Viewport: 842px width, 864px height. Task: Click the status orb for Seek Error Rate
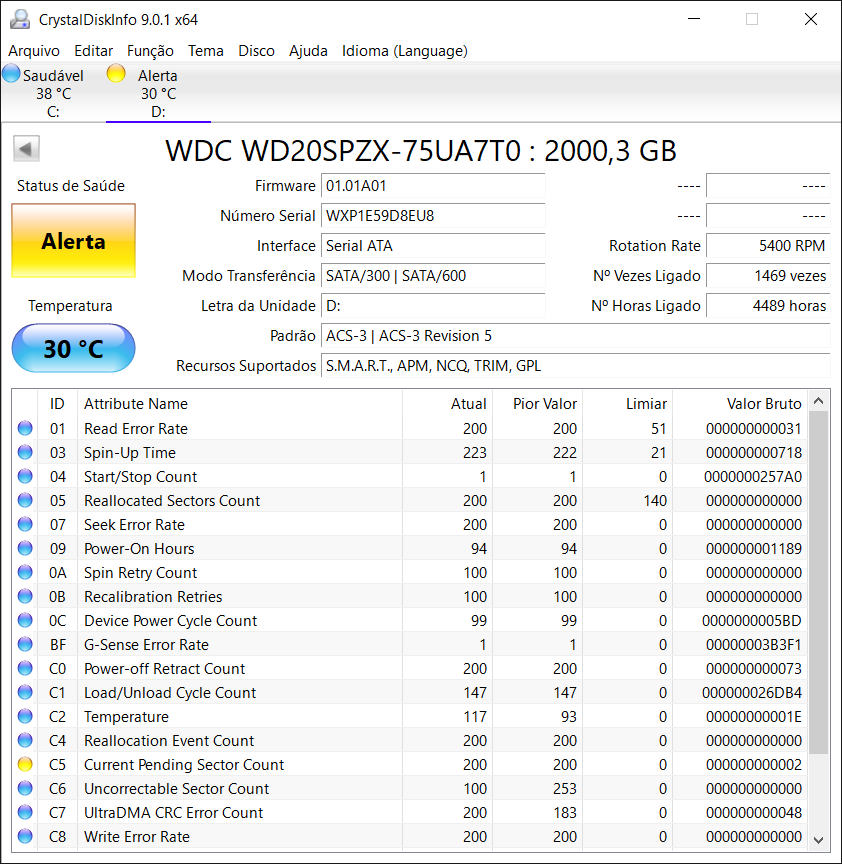pos(25,524)
